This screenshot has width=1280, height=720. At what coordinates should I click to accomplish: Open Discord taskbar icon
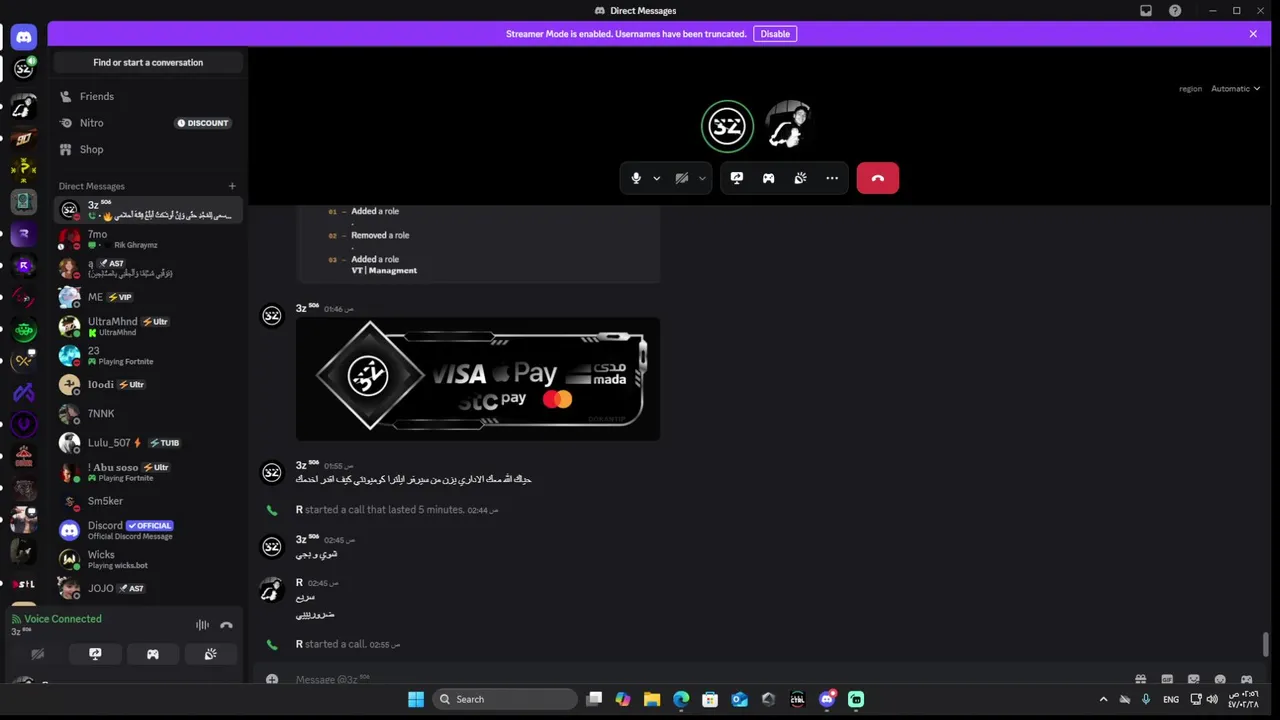[827, 699]
